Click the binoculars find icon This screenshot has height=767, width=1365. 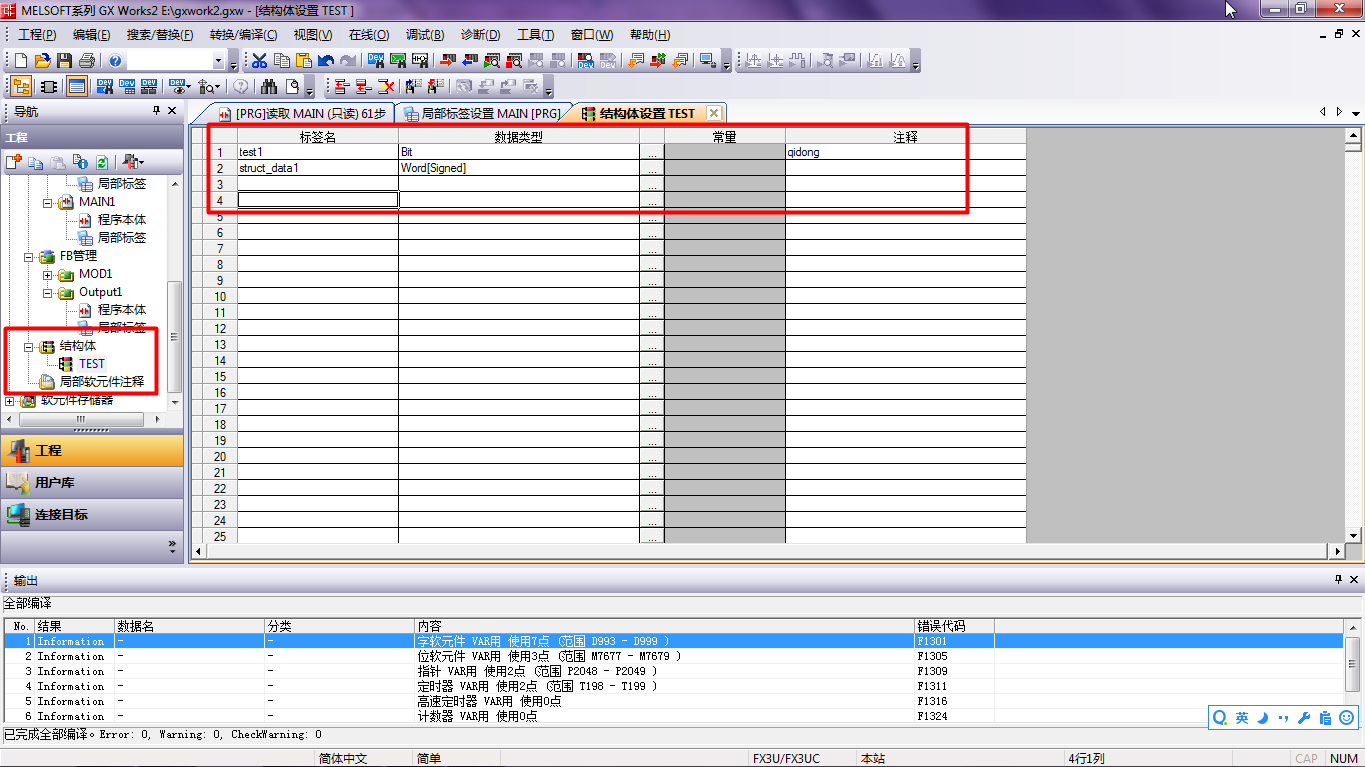coord(269,87)
